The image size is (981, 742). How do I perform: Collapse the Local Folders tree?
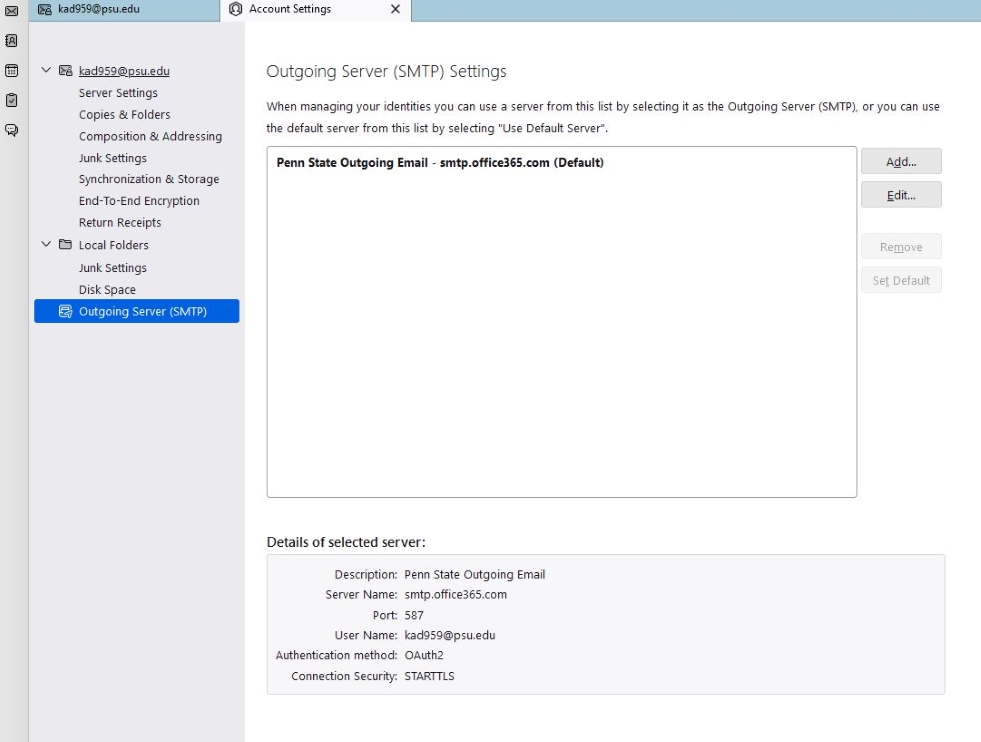click(x=46, y=244)
